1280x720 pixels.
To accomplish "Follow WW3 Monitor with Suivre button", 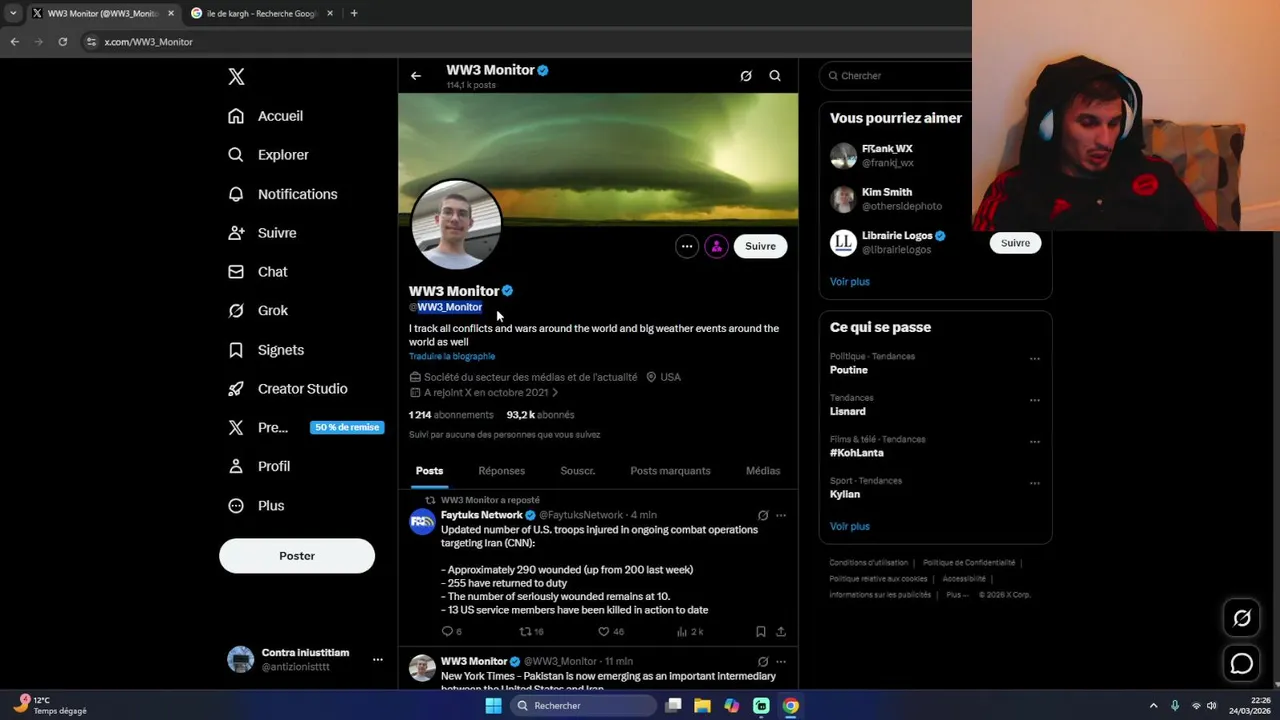I will 760,246.
